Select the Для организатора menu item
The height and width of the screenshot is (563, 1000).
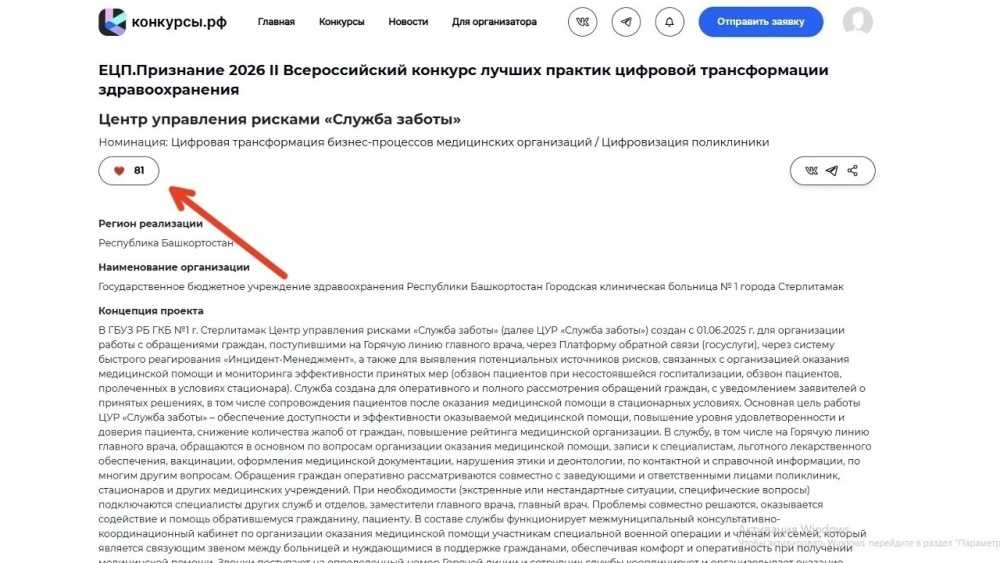coord(494,22)
